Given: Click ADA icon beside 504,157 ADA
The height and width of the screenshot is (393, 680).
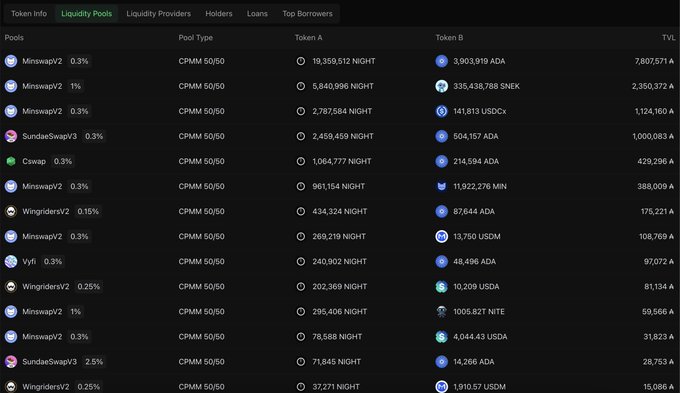Looking at the screenshot, I should (x=441, y=136).
